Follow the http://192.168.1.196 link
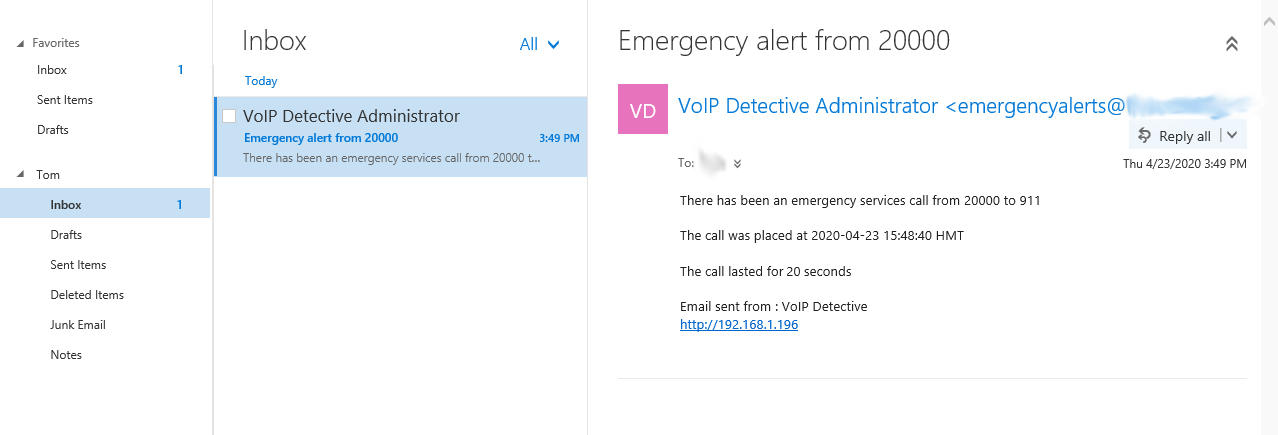The width and height of the screenshot is (1278, 435). click(x=739, y=325)
